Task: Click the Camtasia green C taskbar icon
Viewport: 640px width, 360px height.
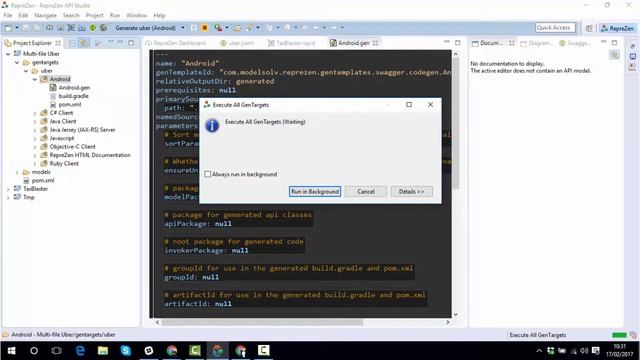Action: tap(195, 351)
